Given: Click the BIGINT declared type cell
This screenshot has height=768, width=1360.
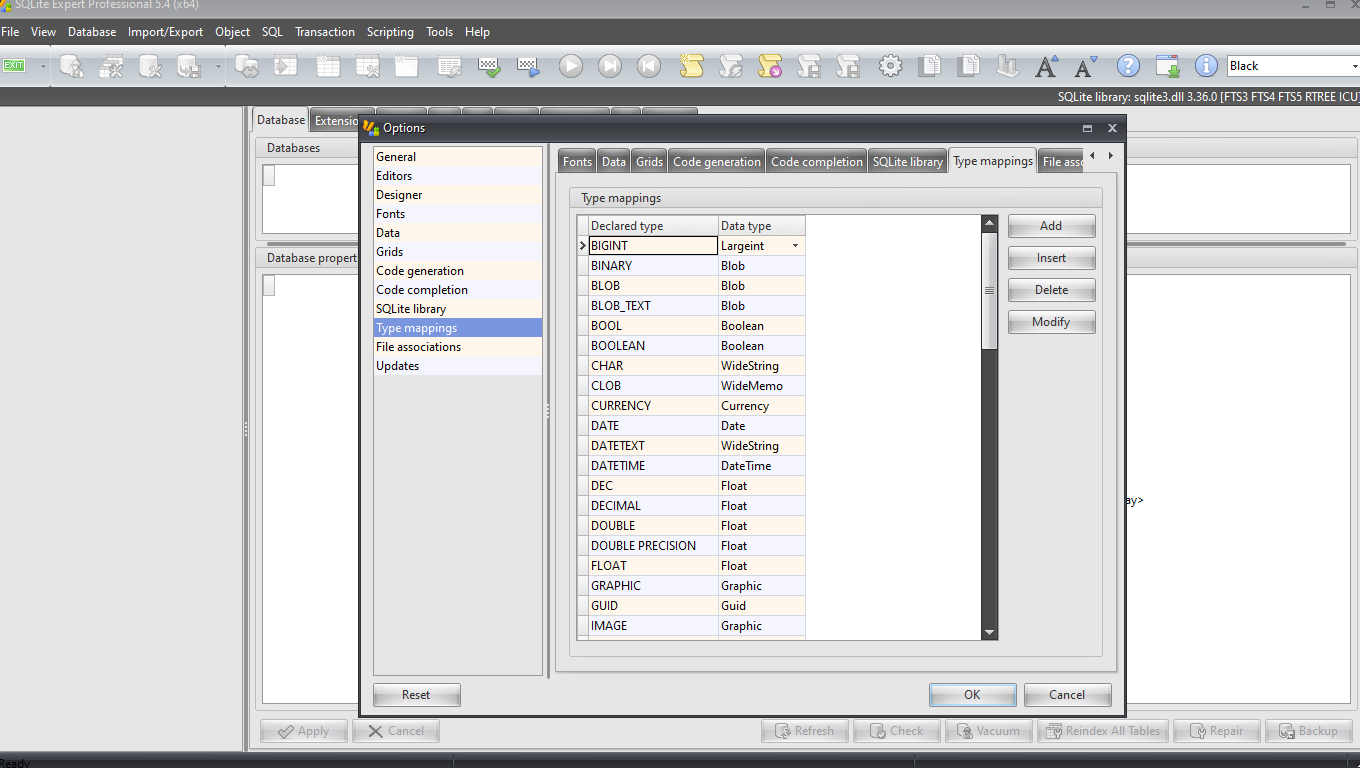Looking at the screenshot, I should [x=653, y=246].
